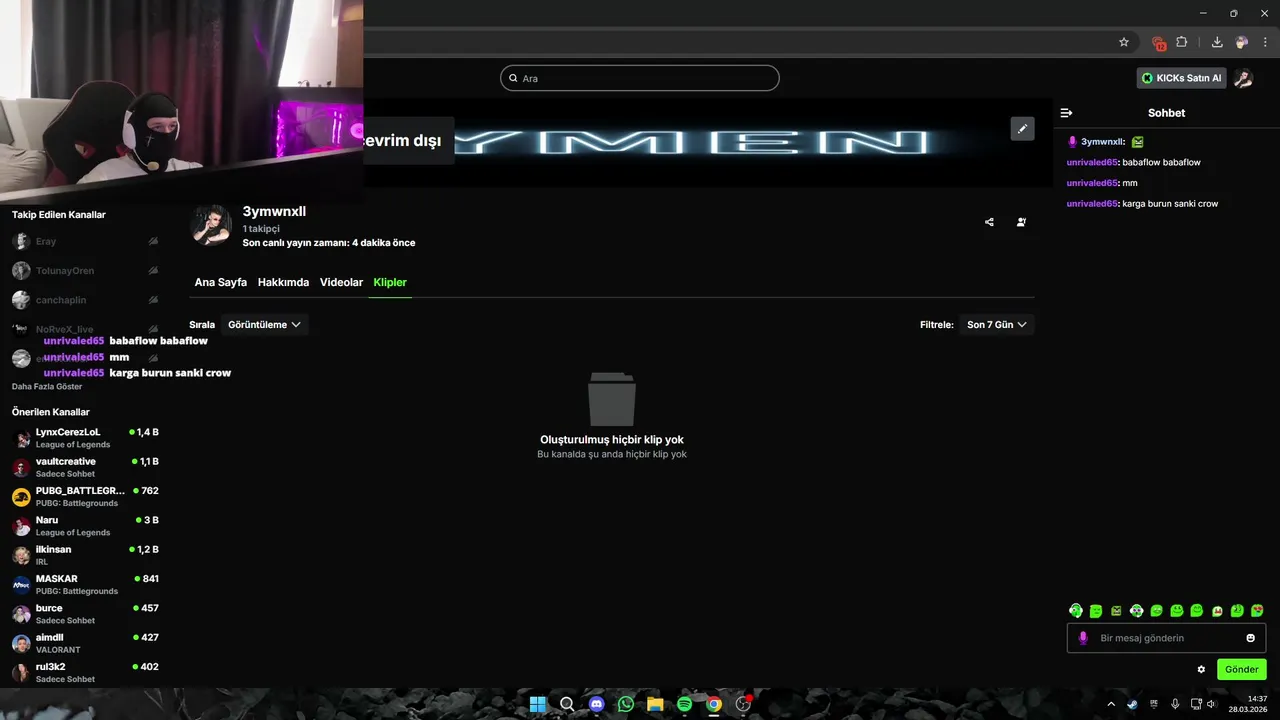Screen dimensions: 1280x720
Task: Collapse the Sohbet chat panel
Action: pyautogui.click(x=1067, y=113)
